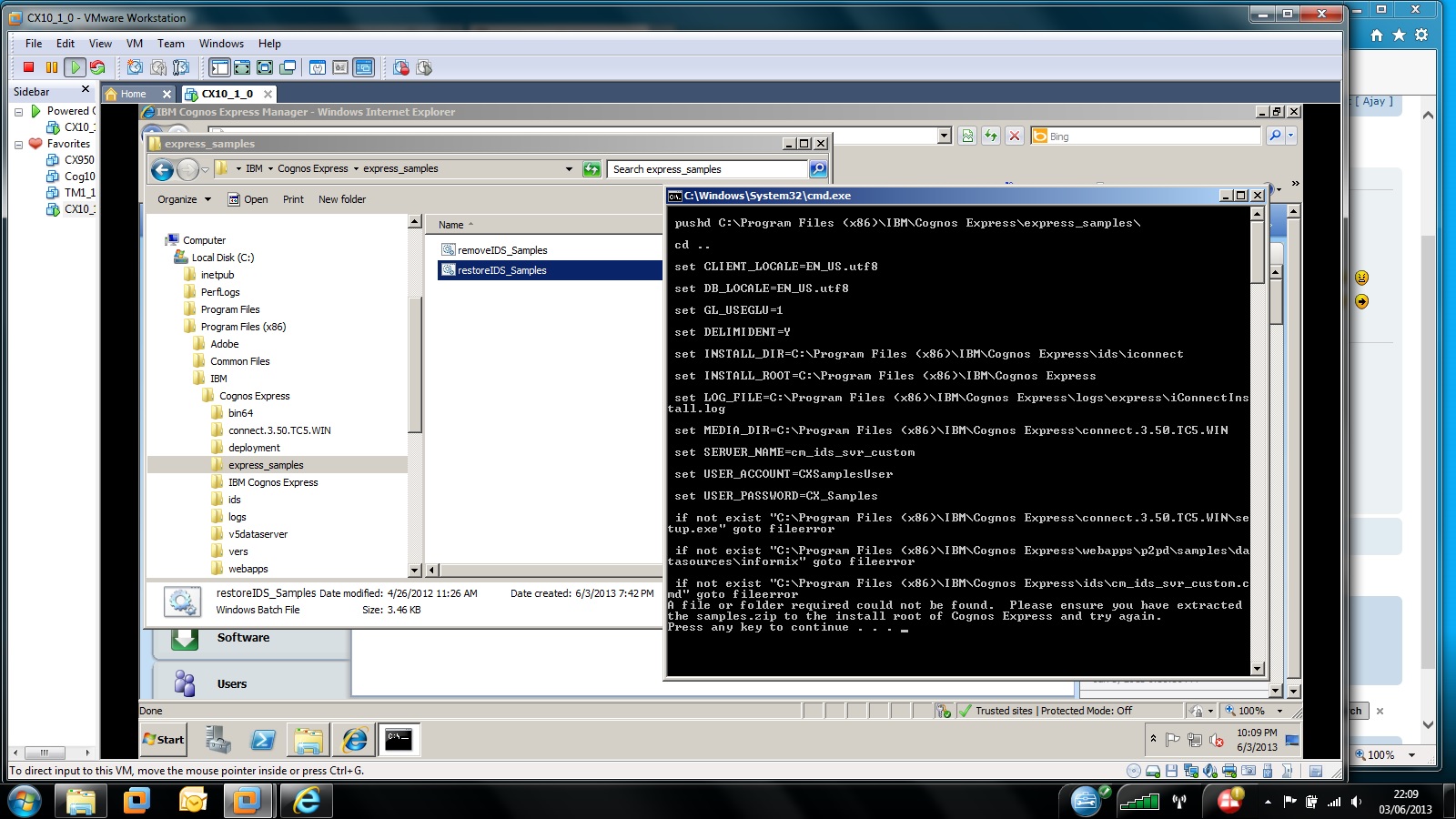Click the USB device icon in VMware status bar

1268,771
